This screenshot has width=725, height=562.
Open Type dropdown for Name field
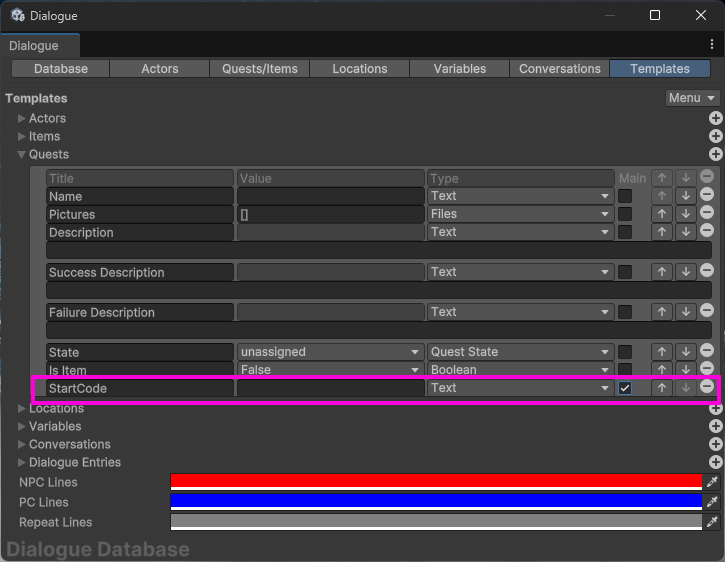point(520,196)
